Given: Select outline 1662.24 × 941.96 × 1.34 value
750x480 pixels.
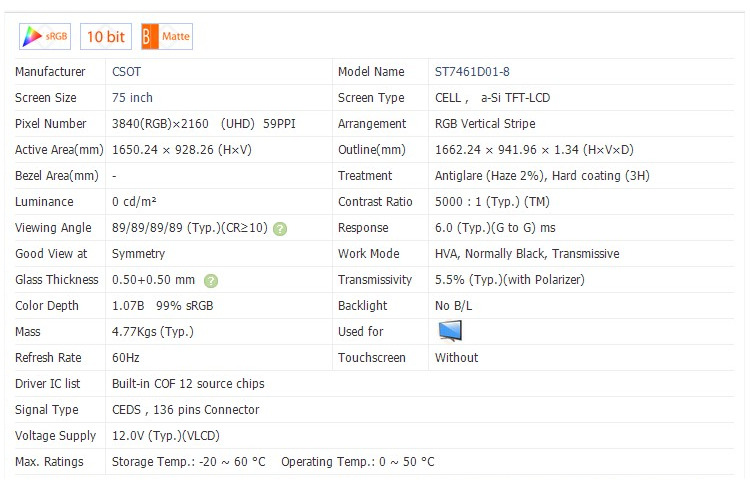Looking at the screenshot, I should [534, 150].
